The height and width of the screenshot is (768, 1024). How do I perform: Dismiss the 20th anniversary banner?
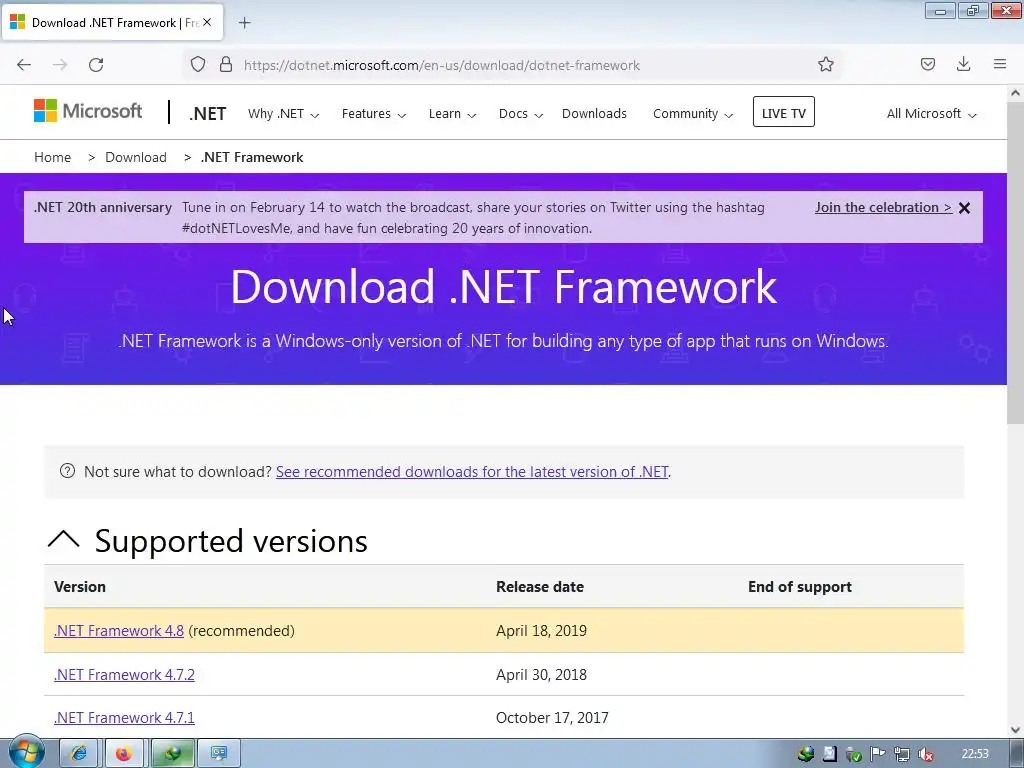(964, 208)
